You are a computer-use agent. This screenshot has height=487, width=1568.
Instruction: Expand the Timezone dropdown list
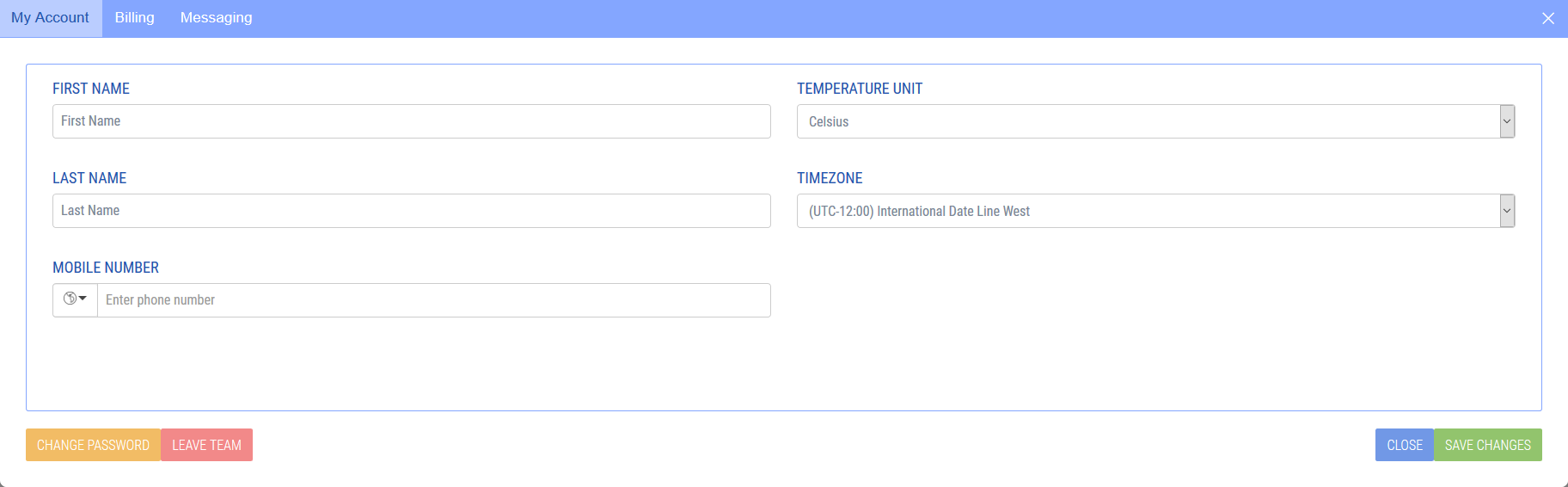(1155, 211)
